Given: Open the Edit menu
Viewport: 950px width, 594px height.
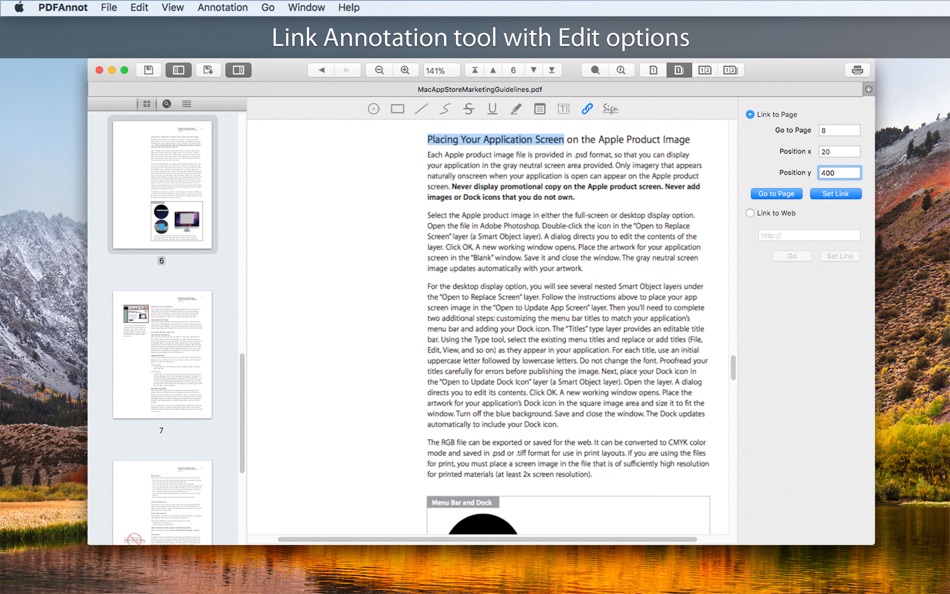Looking at the screenshot, I should pyautogui.click(x=139, y=7).
